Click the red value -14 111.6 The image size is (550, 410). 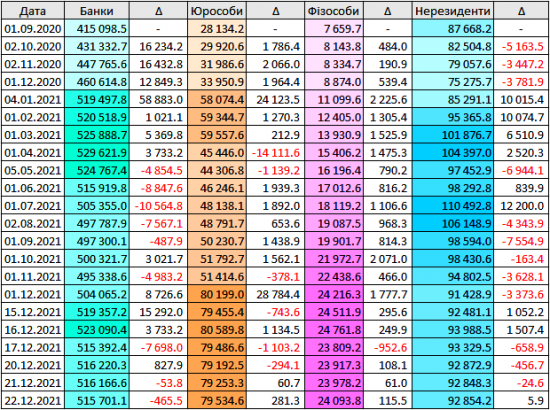click(275, 153)
